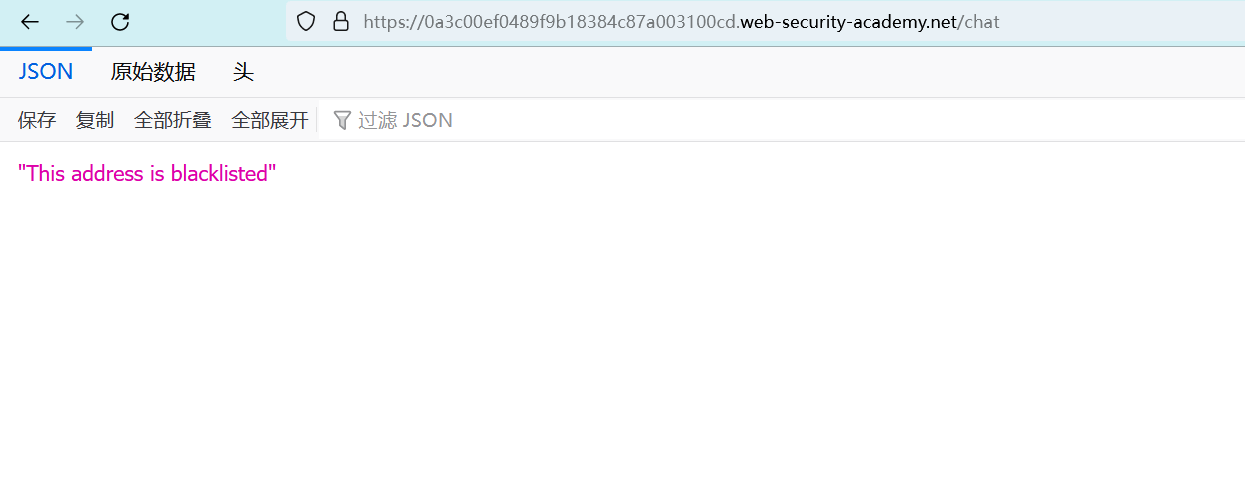Click the URL address bar

coord(1100,21)
